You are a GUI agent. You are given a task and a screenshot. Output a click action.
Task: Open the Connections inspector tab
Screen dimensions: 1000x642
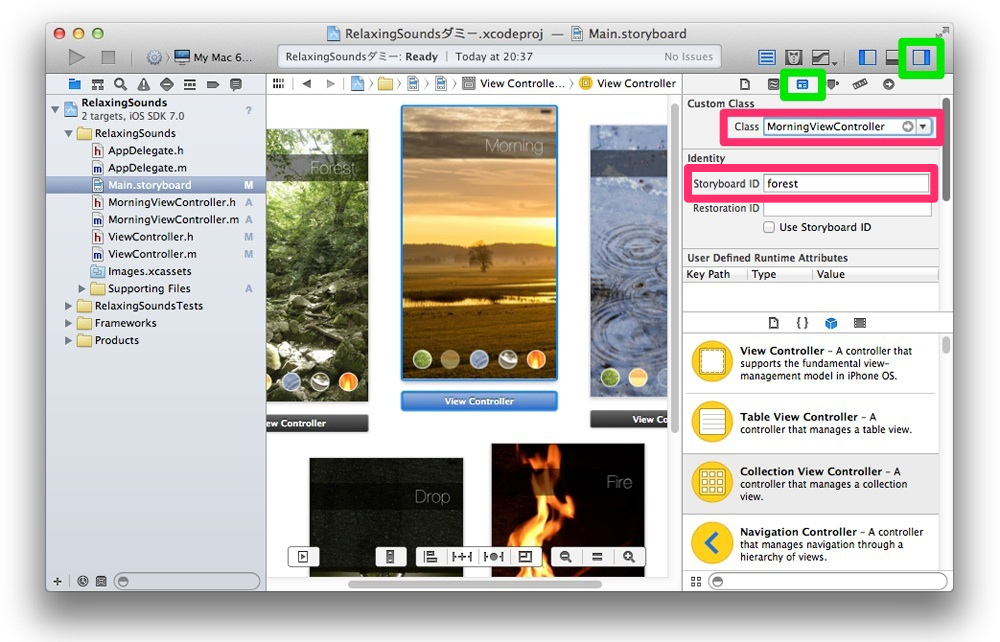[888, 85]
